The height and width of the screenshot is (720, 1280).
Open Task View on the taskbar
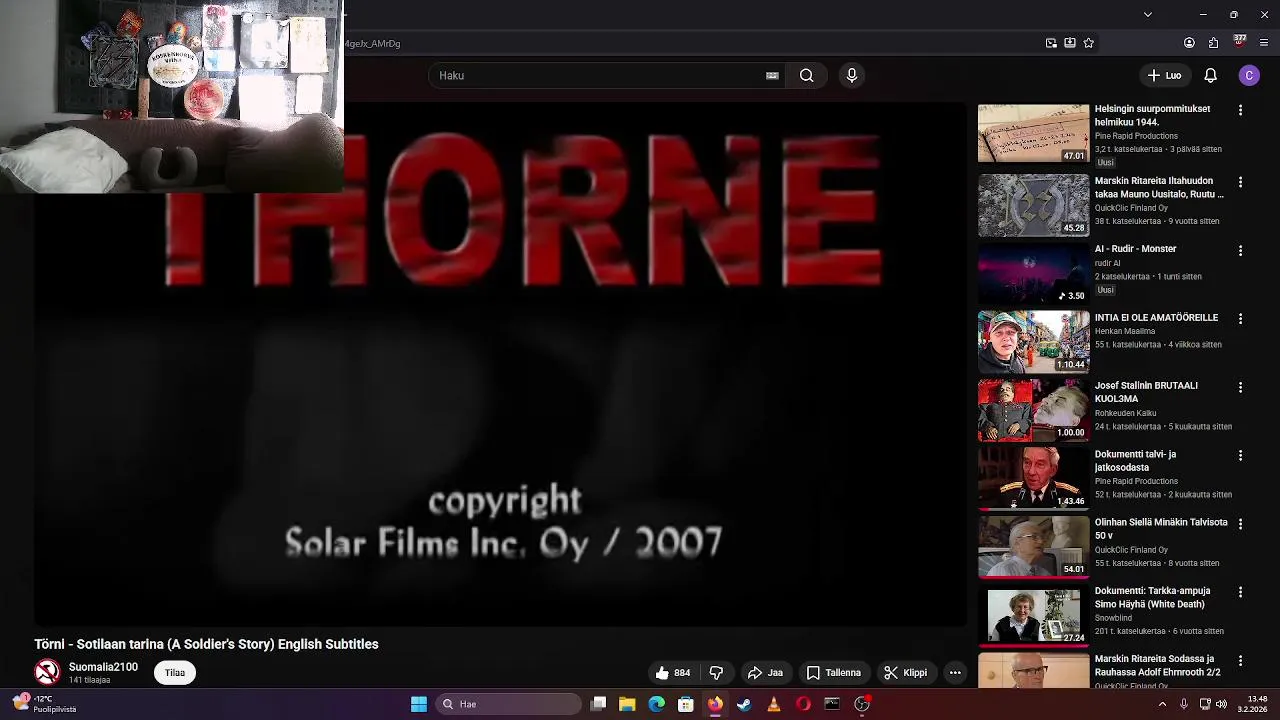pyautogui.click(x=598, y=704)
